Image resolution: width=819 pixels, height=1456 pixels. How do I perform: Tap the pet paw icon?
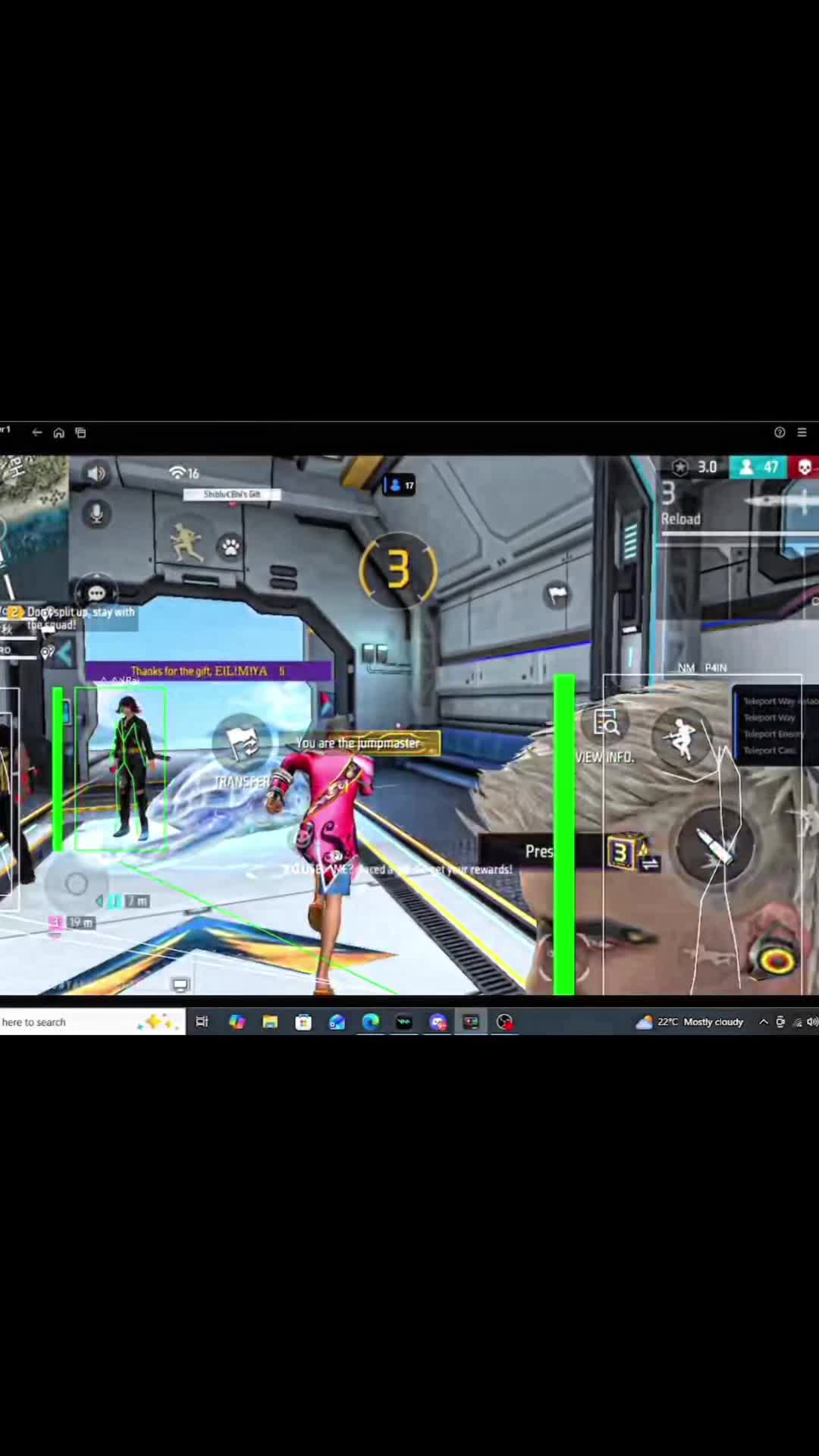pos(231,546)
